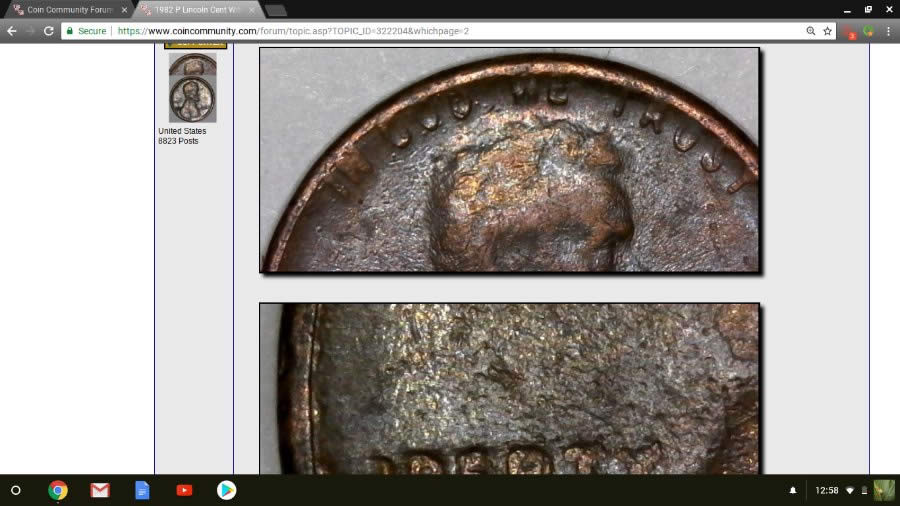Open Wi-Fi status icon in tray
900x506 pixels.
pos(850,491)
